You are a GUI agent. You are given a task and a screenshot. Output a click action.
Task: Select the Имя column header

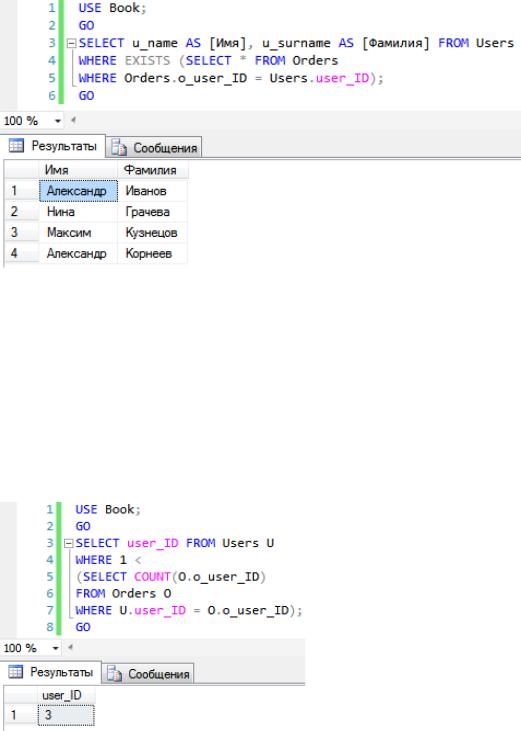[x=78, y=170]
